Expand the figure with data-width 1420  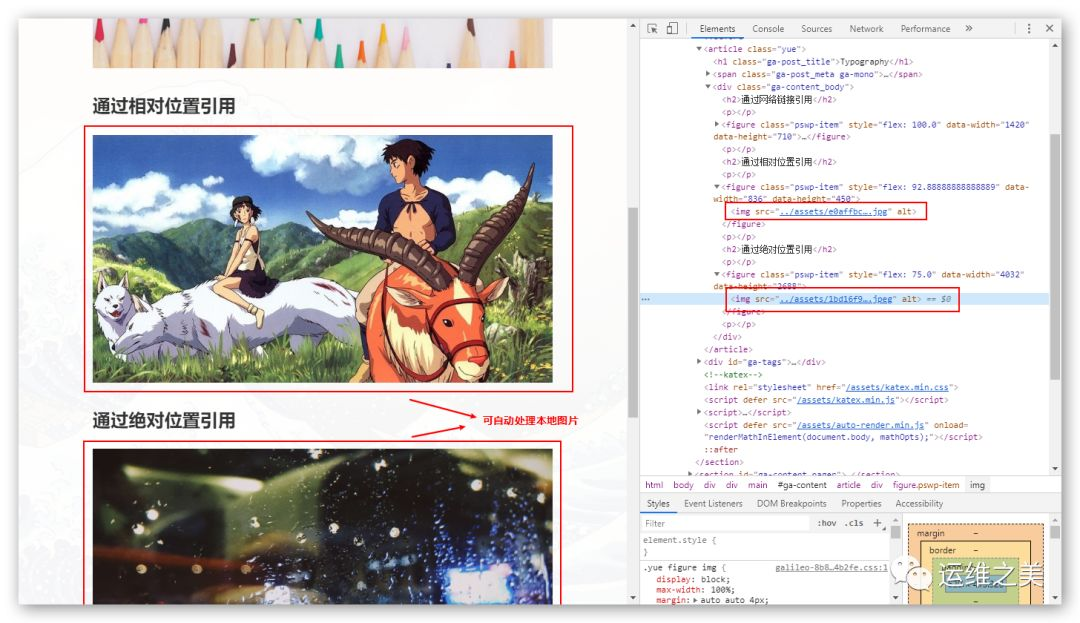tap(717, 125)
